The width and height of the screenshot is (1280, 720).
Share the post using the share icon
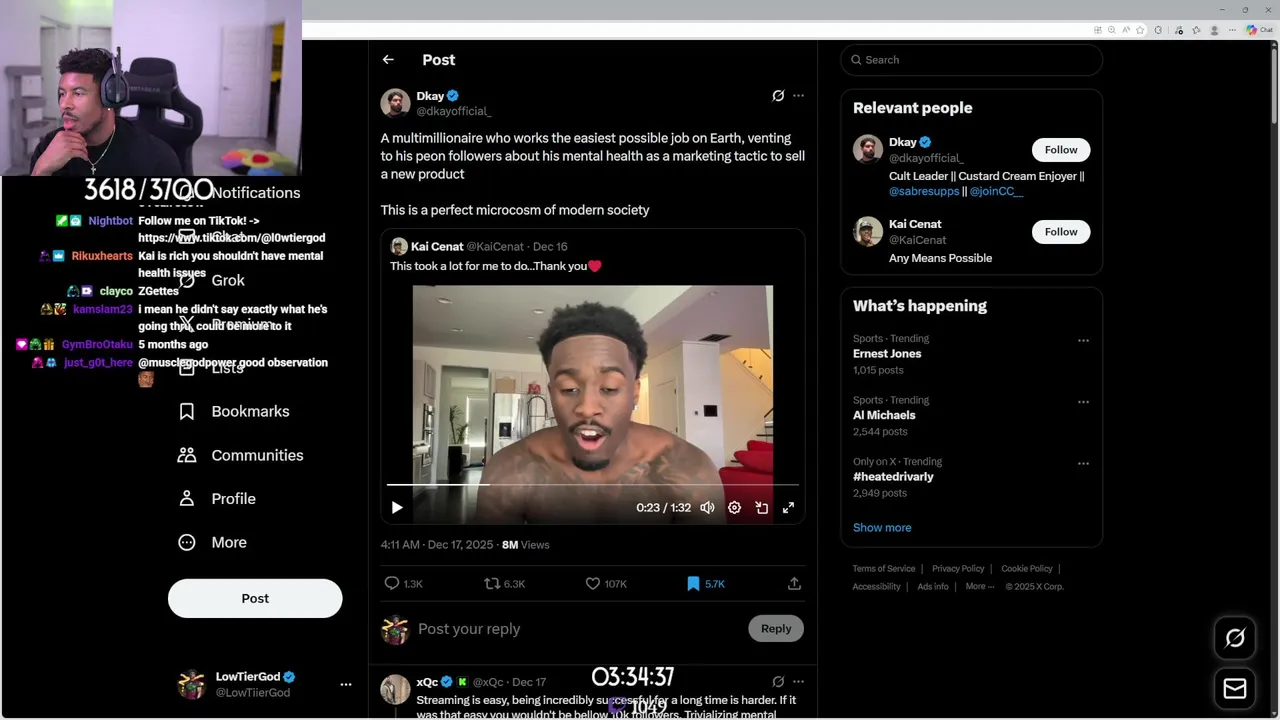point(794,583)
